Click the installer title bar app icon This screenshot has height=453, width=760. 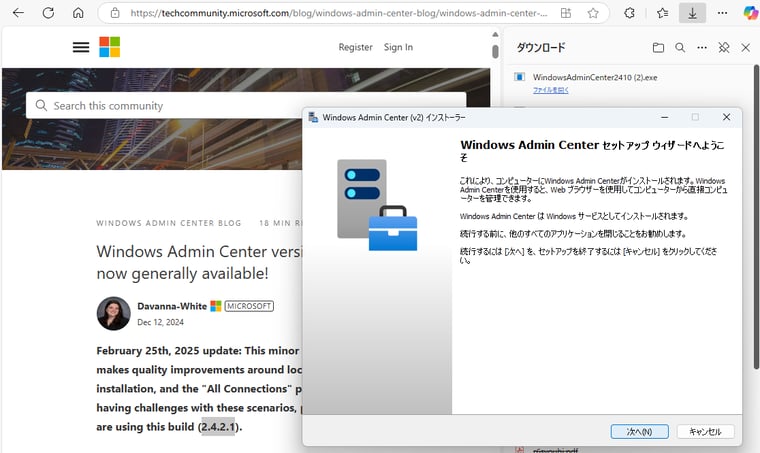pyautogui.click(x=314, y=117)
